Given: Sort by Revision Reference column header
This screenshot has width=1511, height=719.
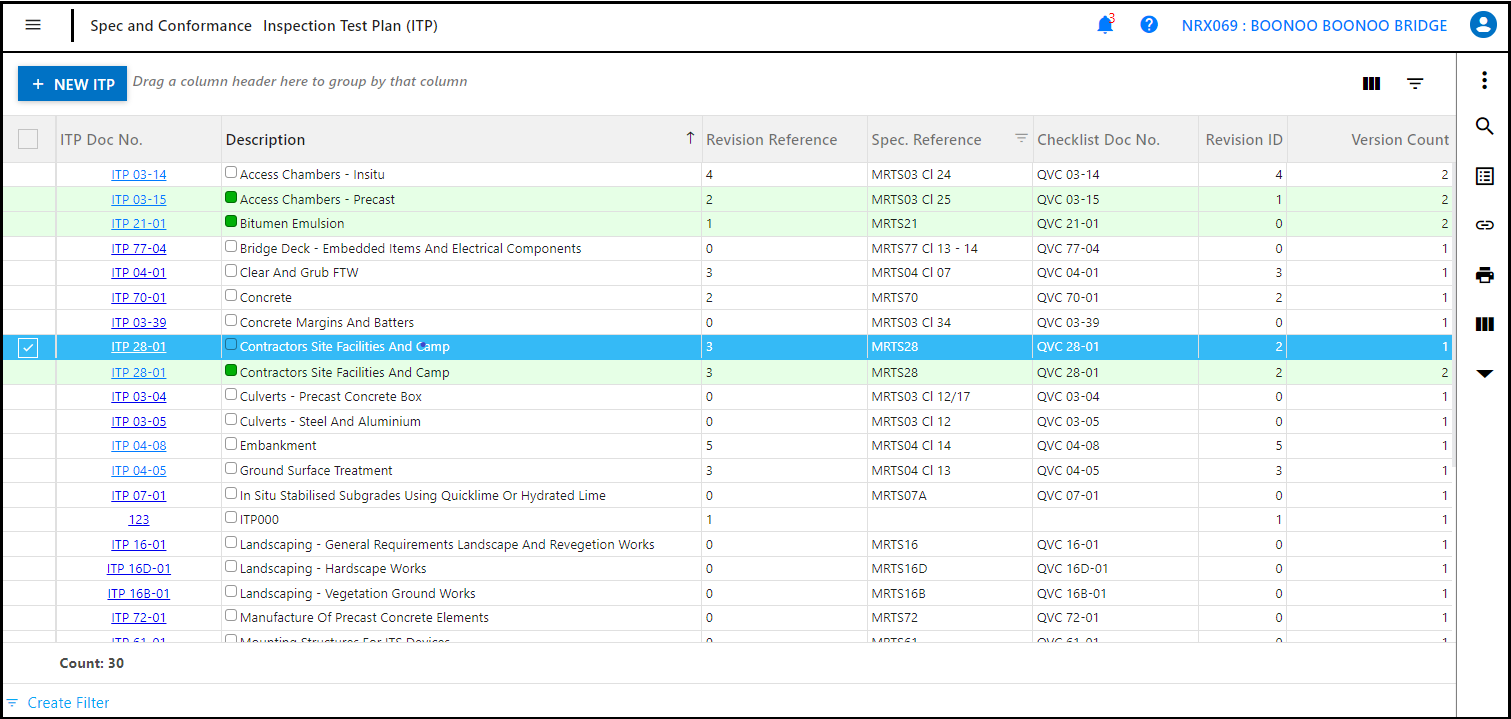Looking at the screenshot, I should [x=771, y=139].
